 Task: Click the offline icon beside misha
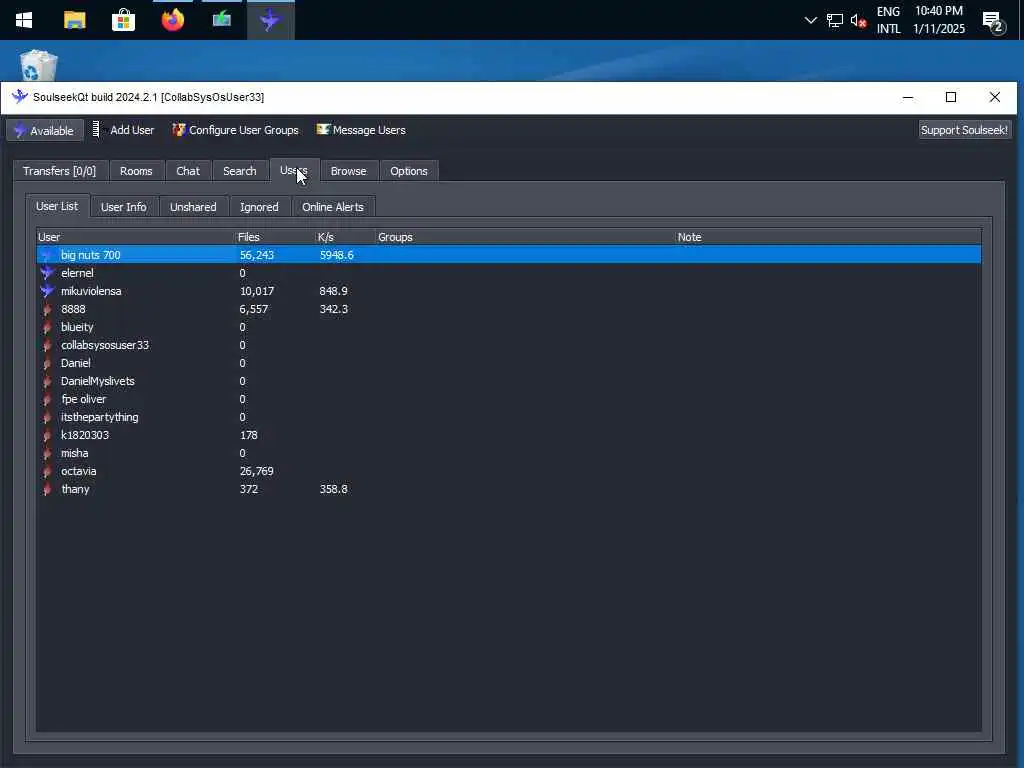[x=47, y=453]
